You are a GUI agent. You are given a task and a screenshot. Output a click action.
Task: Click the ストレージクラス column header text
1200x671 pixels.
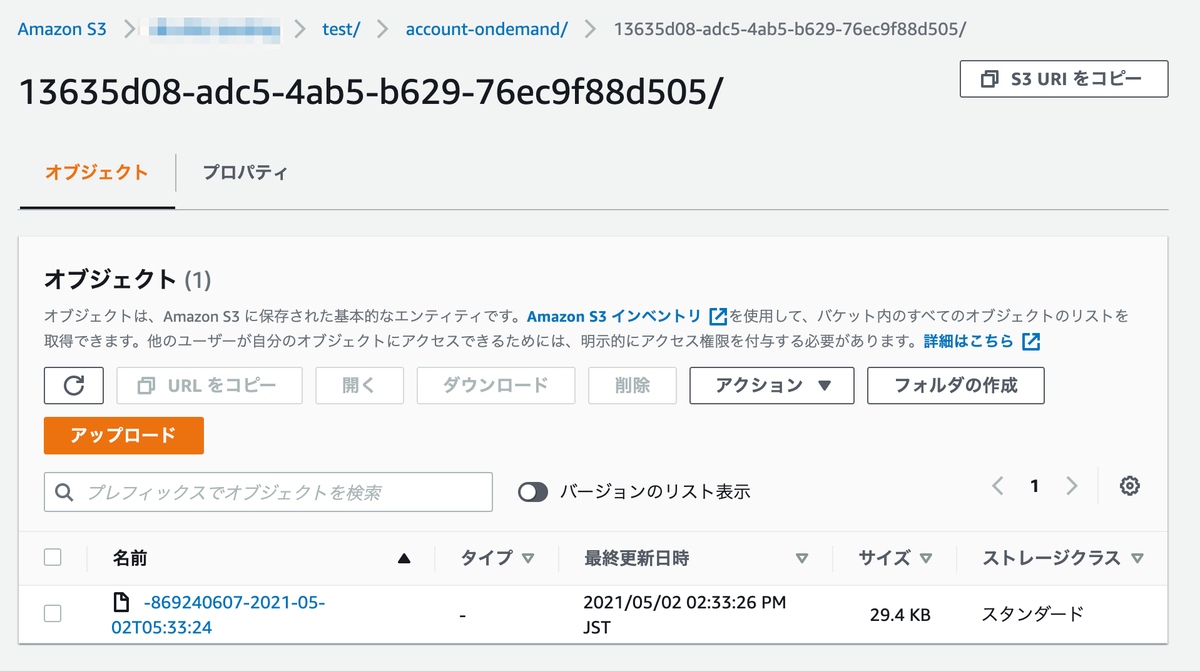(1051, 558)
